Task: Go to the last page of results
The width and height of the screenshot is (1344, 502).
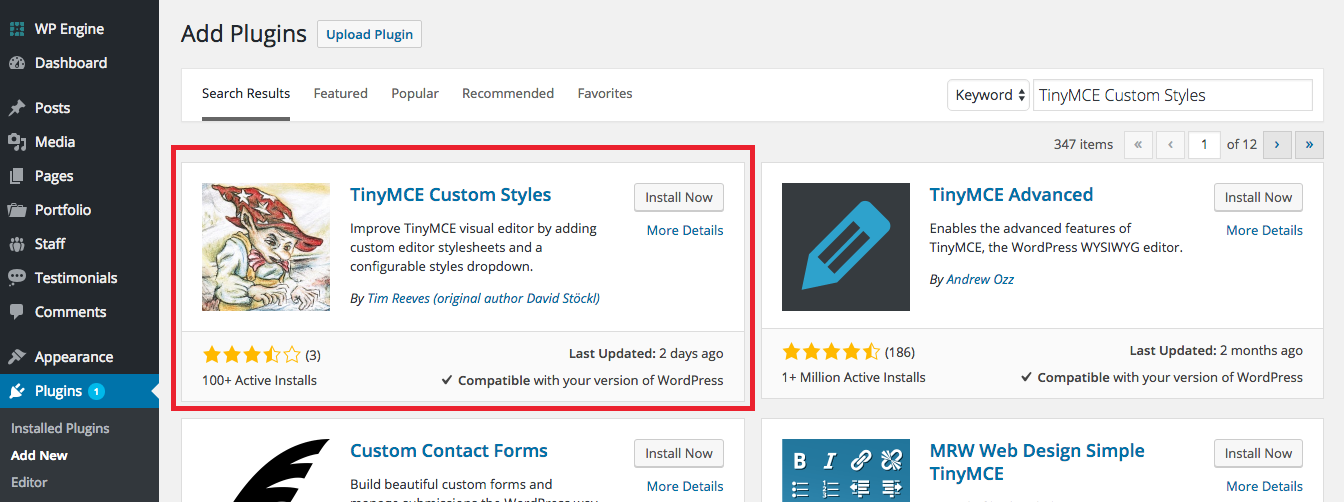Action: (1310, 144)
